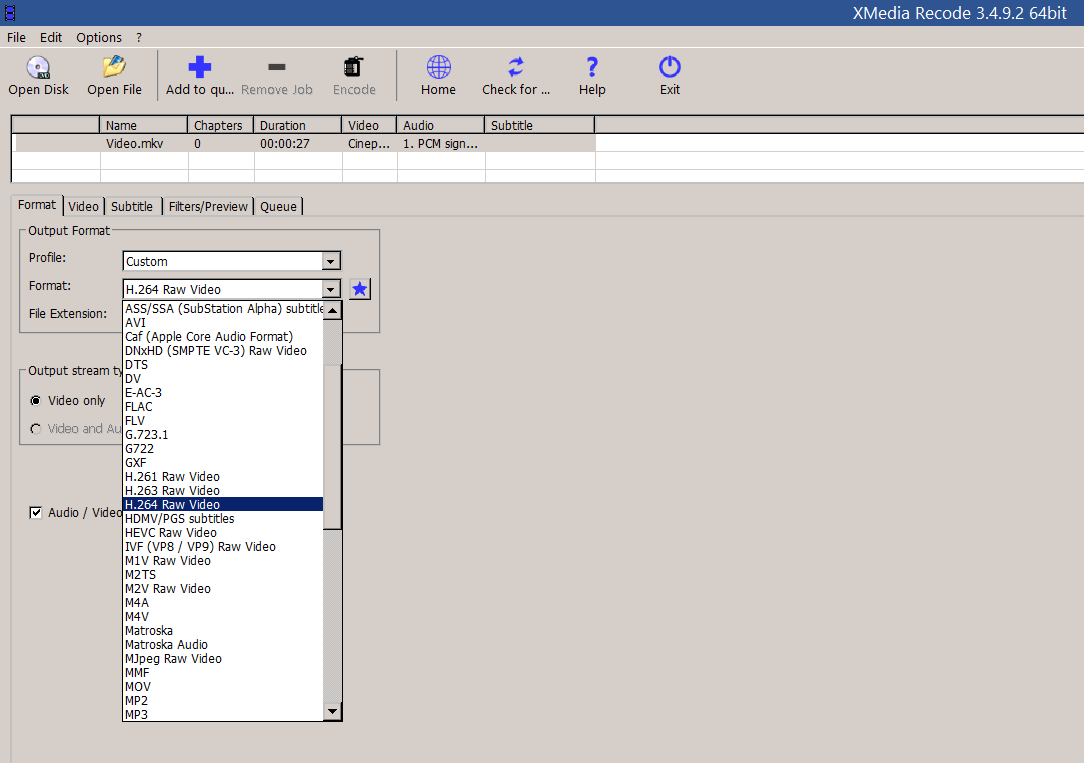The width and height of the screenshot is (1084, 763).
Task: Choose IVF (VP8 / VP9) Raw Video
Action: [x=223, y=547]
